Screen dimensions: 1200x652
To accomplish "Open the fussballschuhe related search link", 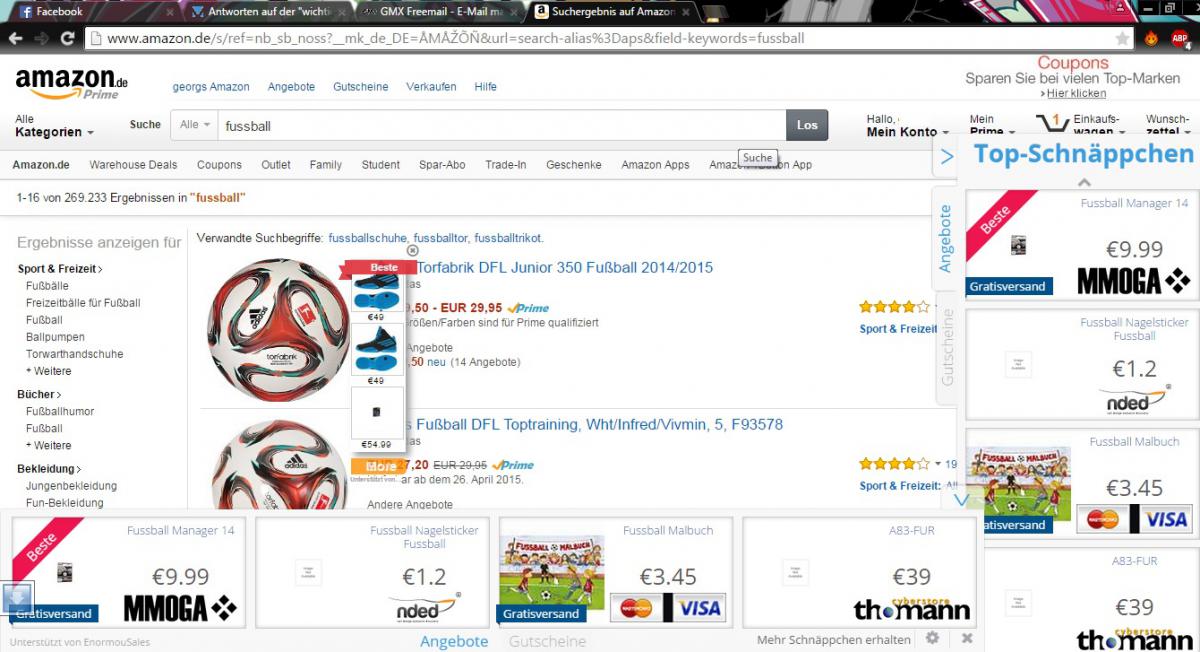I will pyautogui.click(x=367, y=238).
